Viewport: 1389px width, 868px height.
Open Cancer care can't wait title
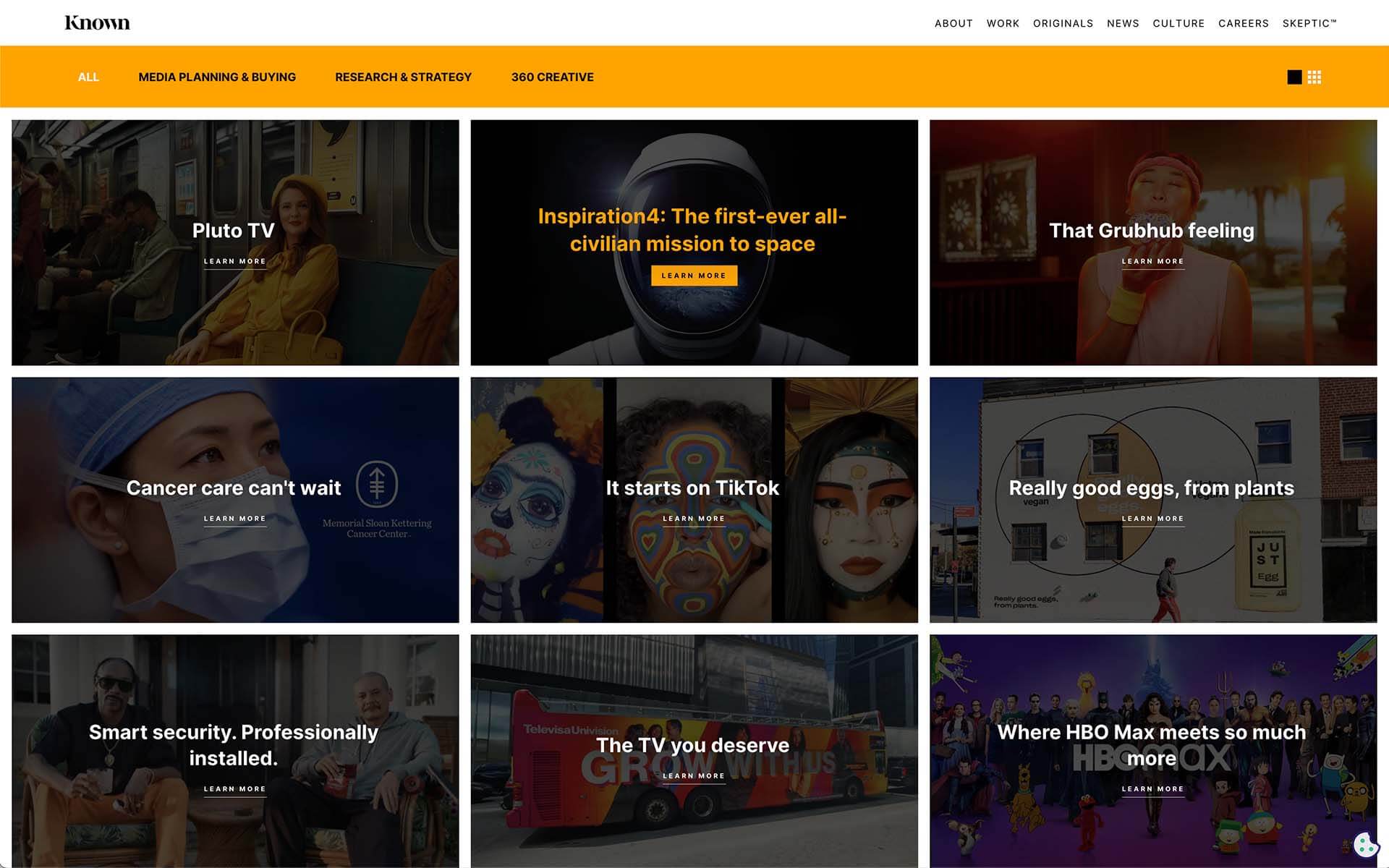pyautogui.click(x=234, y=488)
